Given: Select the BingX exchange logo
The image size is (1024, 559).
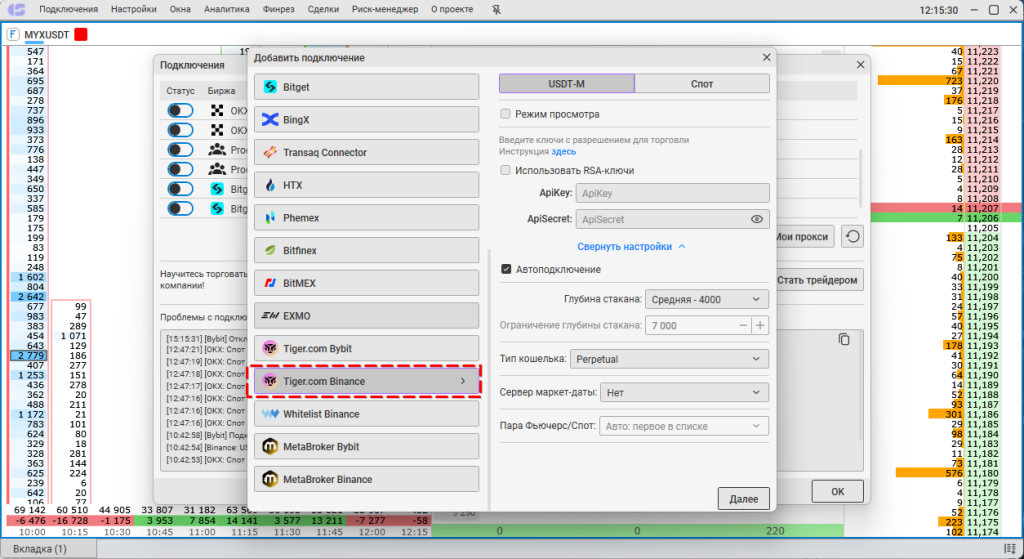Looking at the screenshot, I should (x=270, y=120).
